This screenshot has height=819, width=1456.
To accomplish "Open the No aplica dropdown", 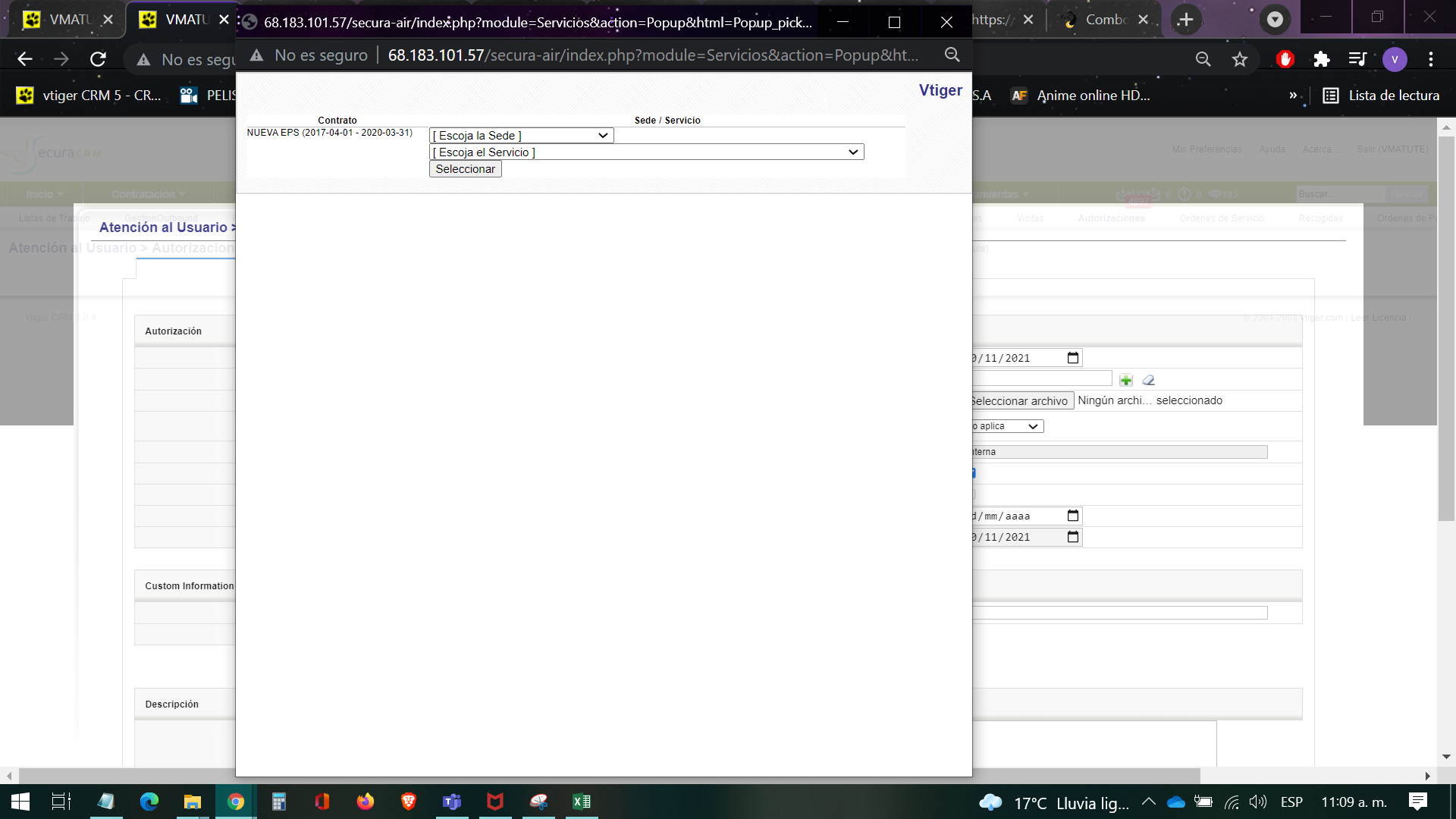I will pos(1007,426).
